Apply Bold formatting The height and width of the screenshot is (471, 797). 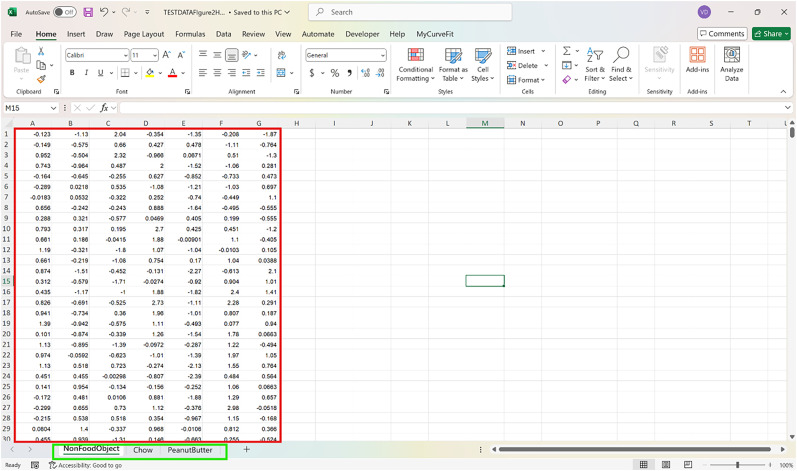[x=72, y=73]
